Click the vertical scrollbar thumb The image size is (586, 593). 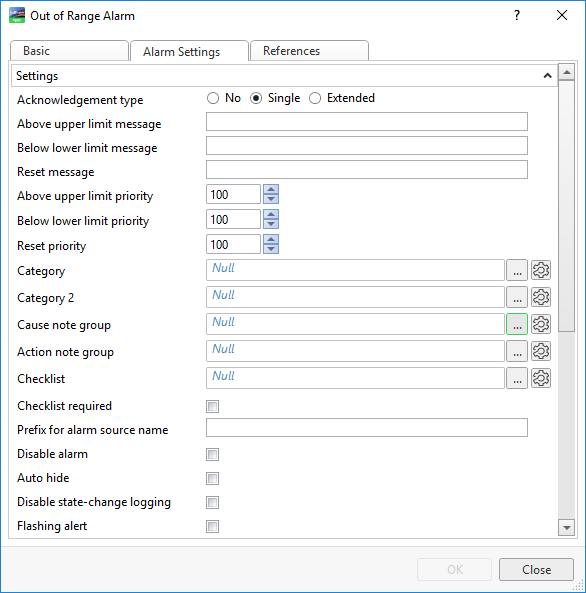pyautogui.click(x=566, y=206)
